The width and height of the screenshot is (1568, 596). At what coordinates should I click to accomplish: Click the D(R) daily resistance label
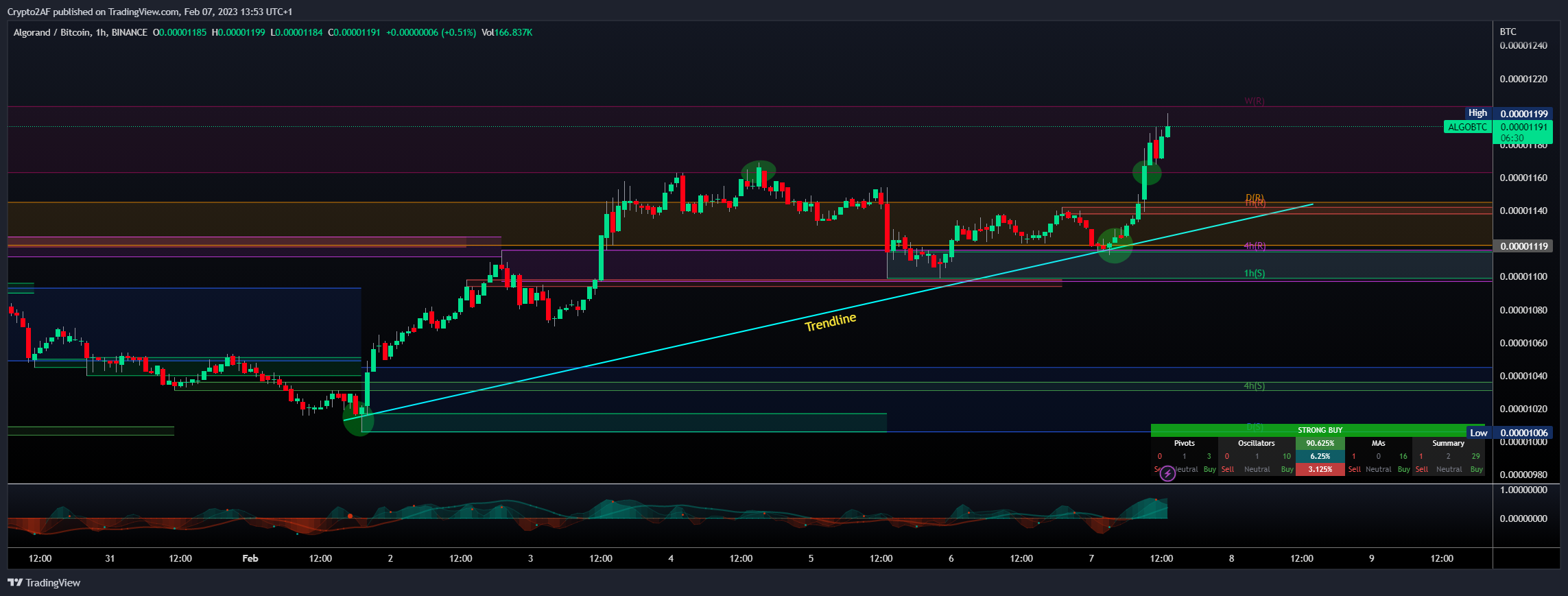pyautogui.click(x=1255, y=198)
